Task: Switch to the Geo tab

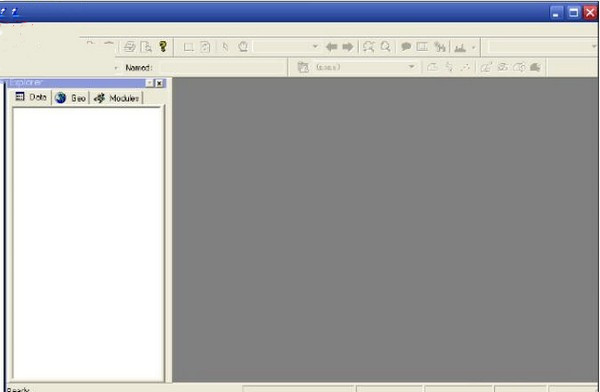Action: point(70,98)
